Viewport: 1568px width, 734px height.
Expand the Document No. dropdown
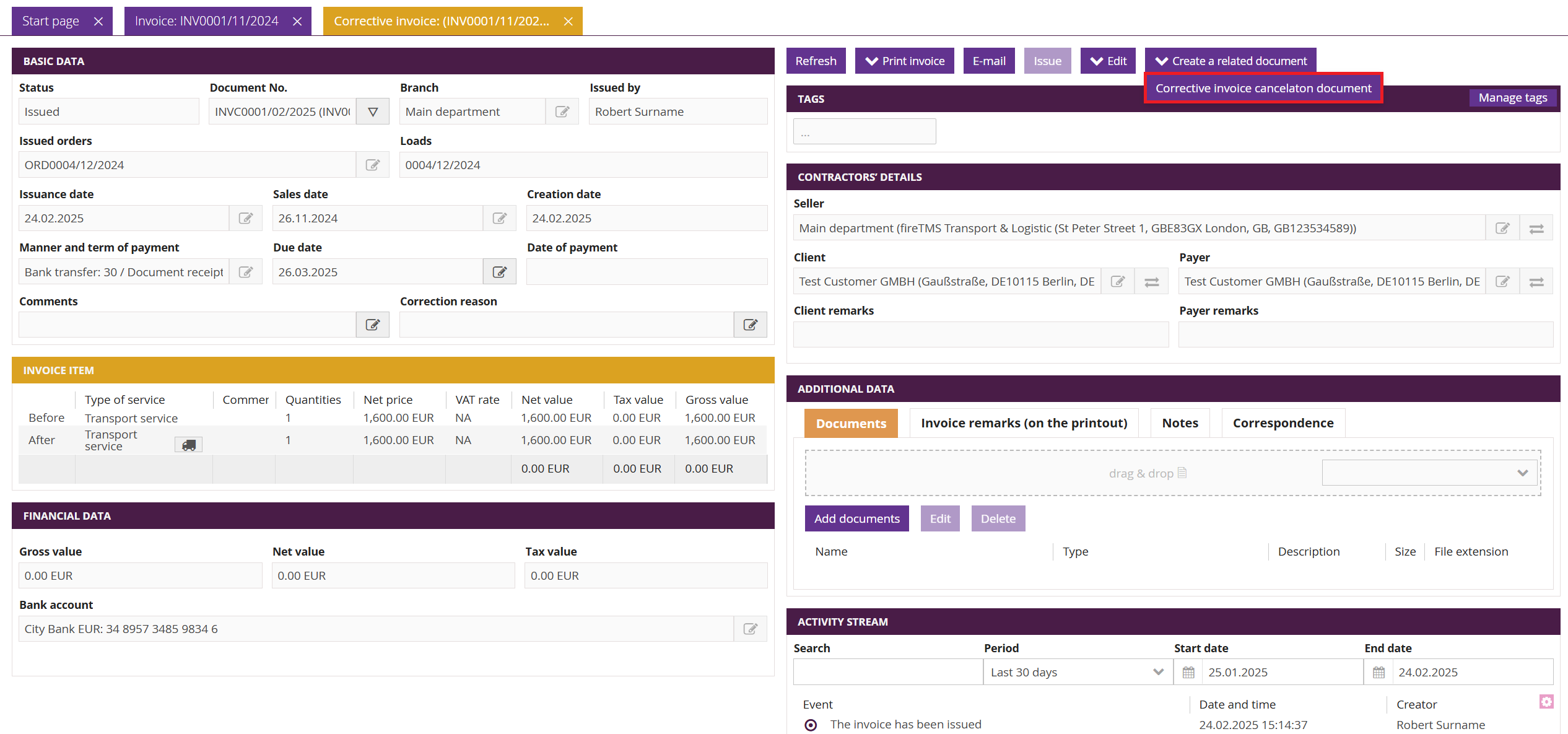point(373,112)
